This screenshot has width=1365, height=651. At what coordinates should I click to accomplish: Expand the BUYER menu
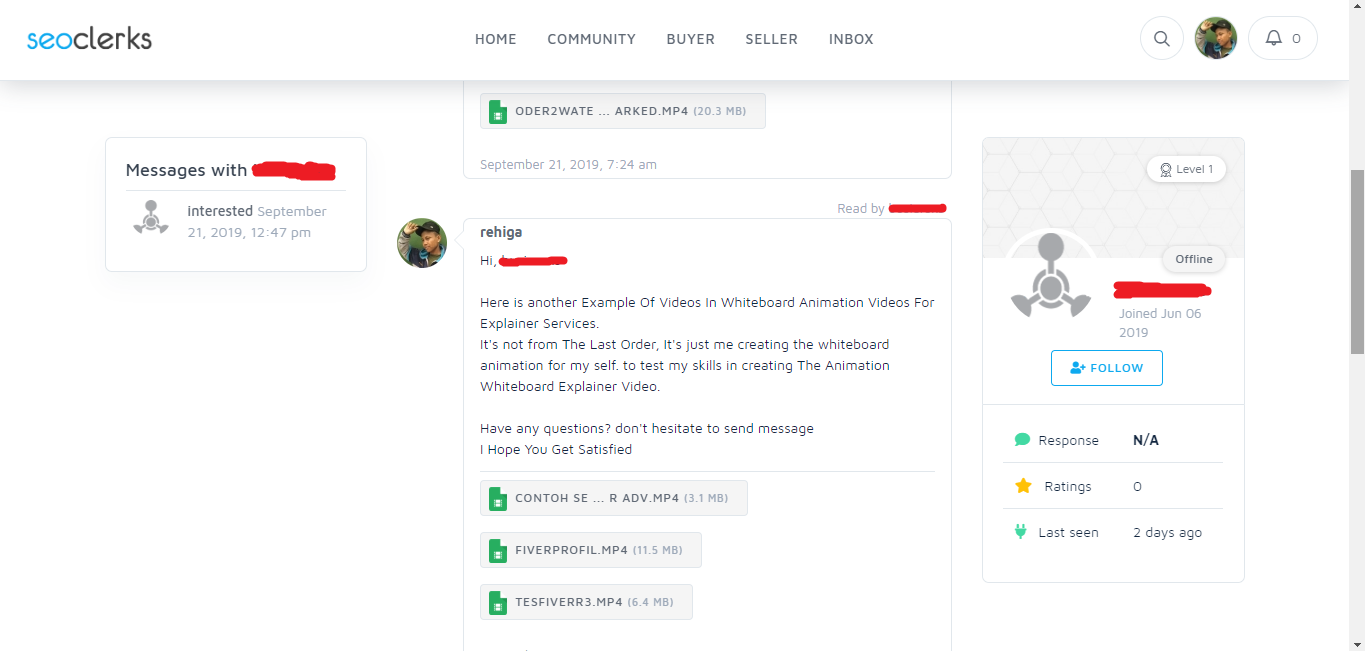coord(690,39)
